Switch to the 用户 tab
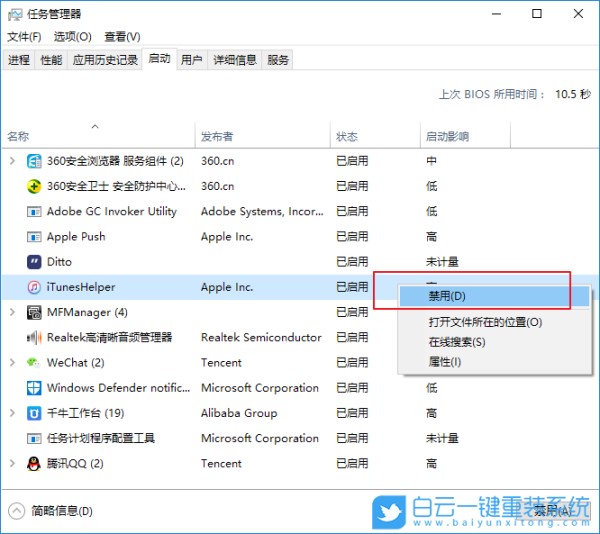This screenshot has height=534, width=600. 192,60
